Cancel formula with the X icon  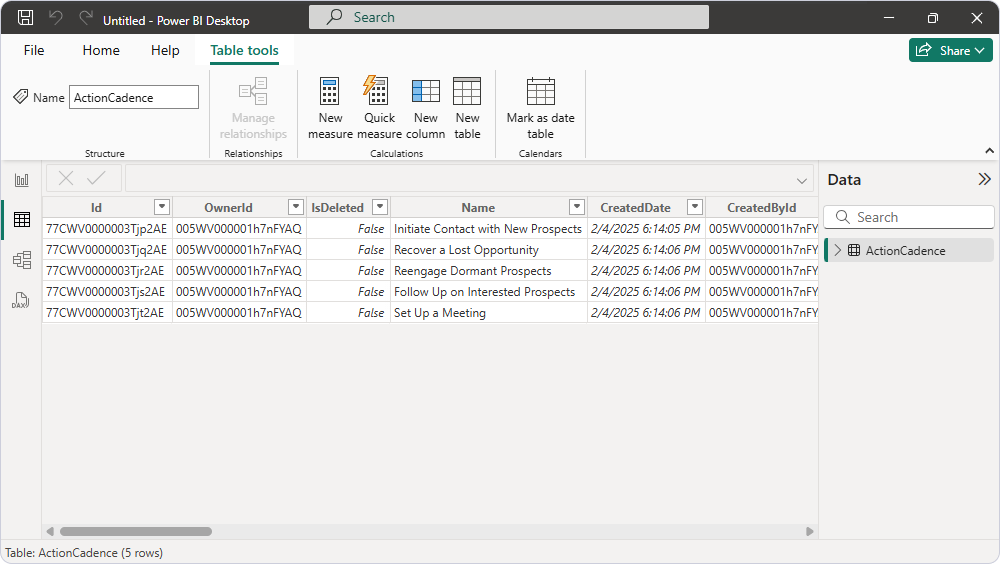pyautogui.click(x=66, y=178)
